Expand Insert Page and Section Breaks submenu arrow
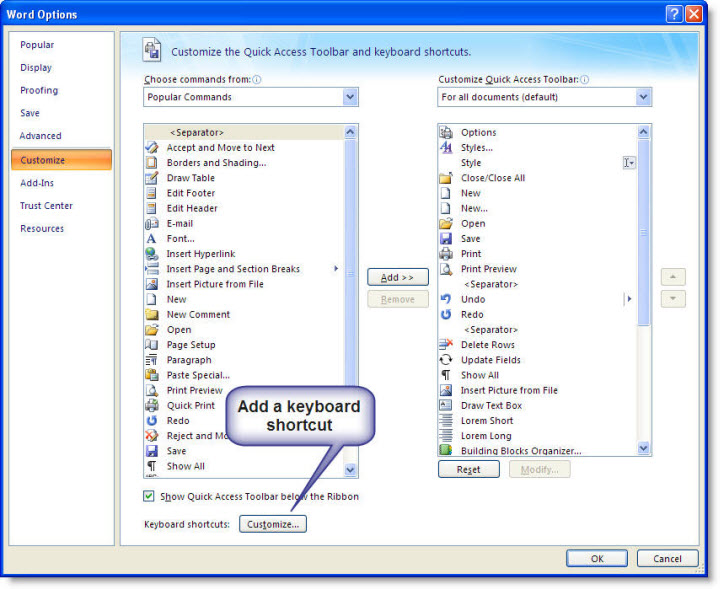This screenshot has width=720, height=589. (336, 269)
